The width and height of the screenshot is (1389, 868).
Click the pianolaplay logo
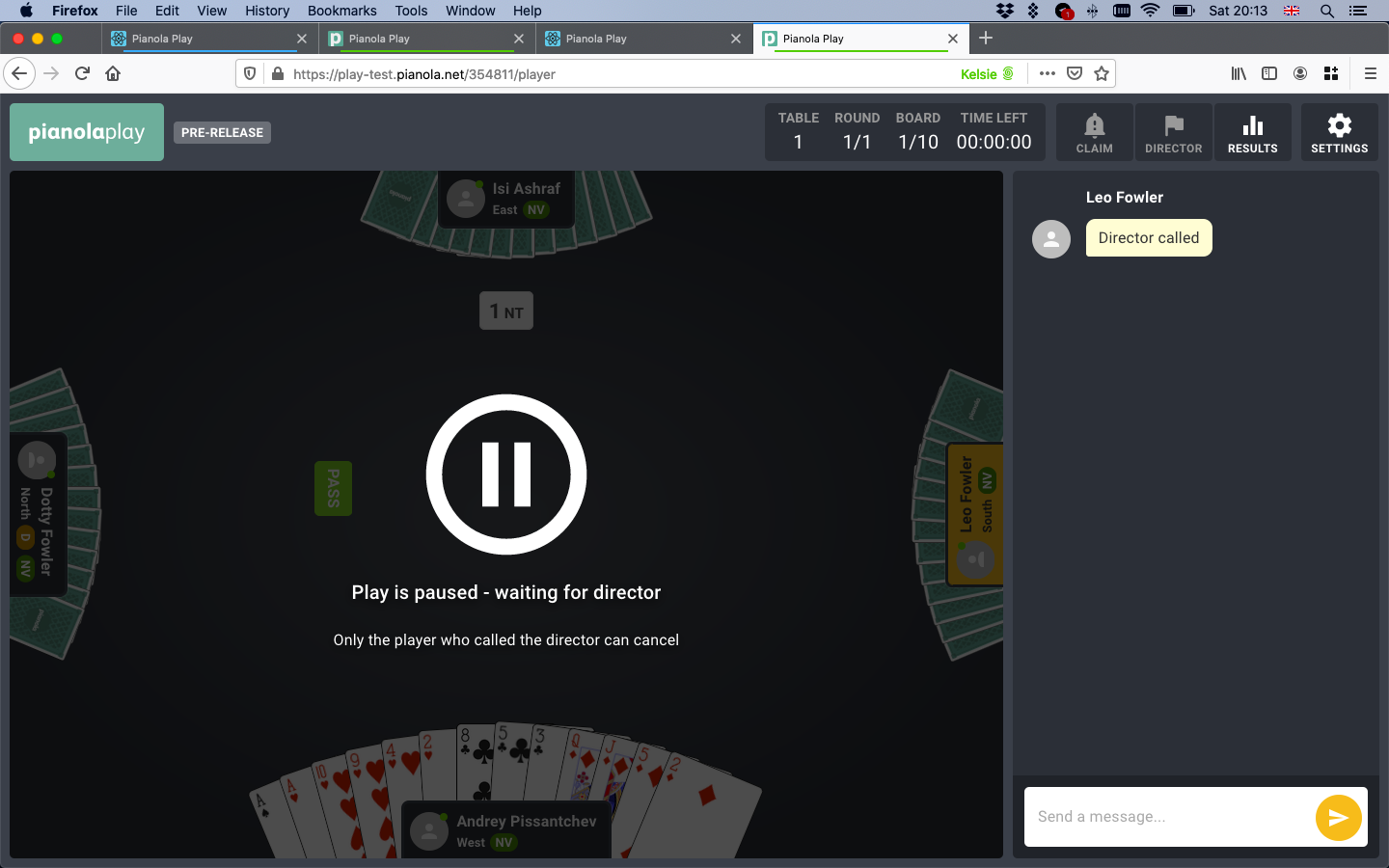point(87,132)
